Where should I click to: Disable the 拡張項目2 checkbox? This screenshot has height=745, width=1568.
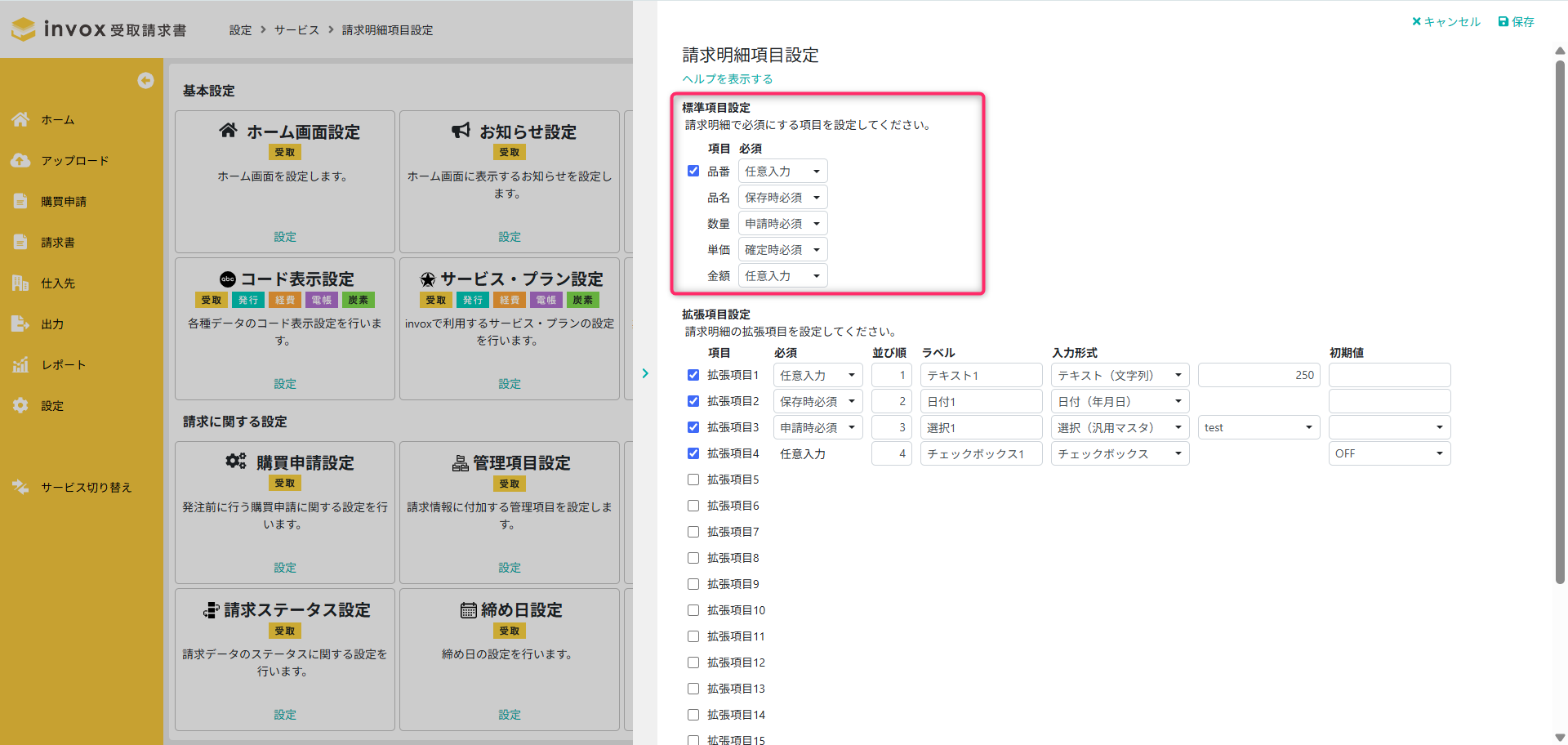coord(693,401)
